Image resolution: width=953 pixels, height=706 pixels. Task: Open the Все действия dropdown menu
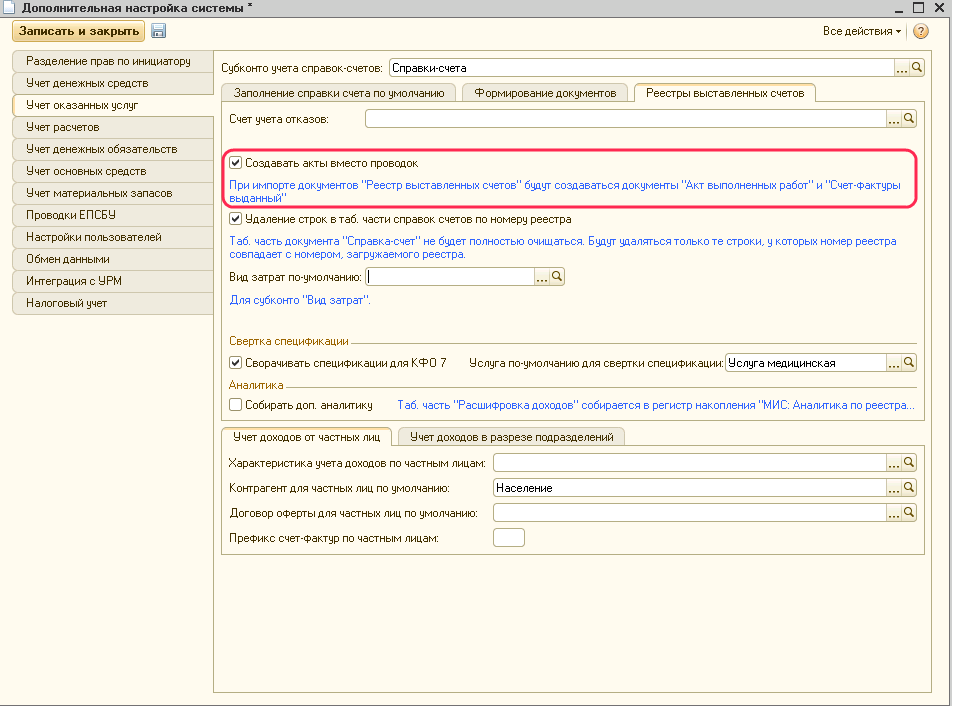coord(861,32)
